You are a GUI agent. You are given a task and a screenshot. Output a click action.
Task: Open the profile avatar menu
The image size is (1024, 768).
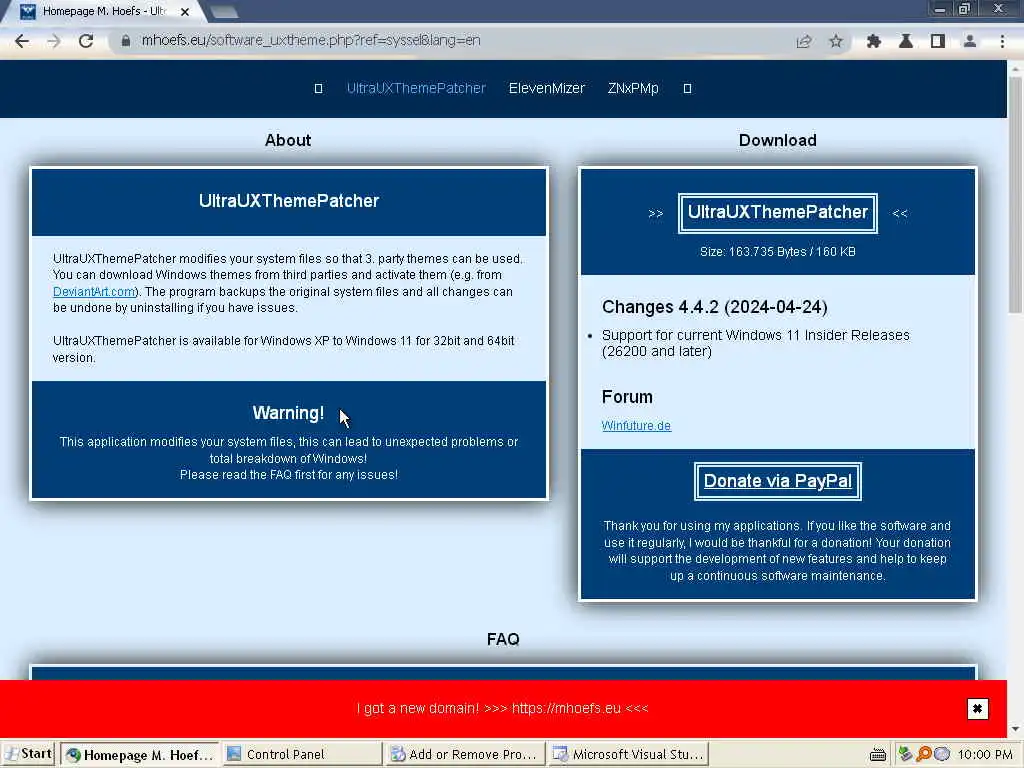[x=970, y=41]
